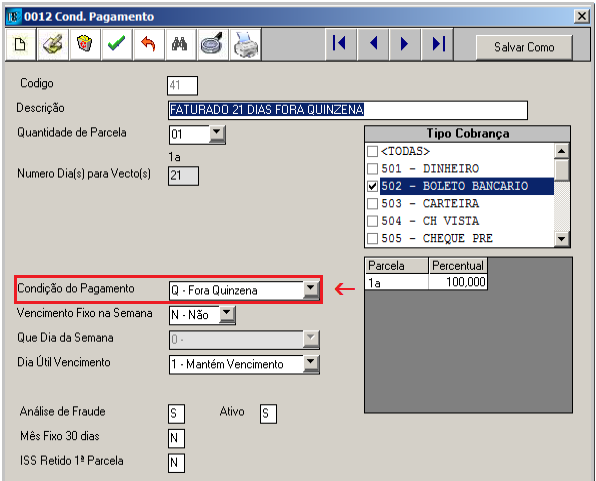
Task: Go to the next record arrow
Action: tap(404, 44)
